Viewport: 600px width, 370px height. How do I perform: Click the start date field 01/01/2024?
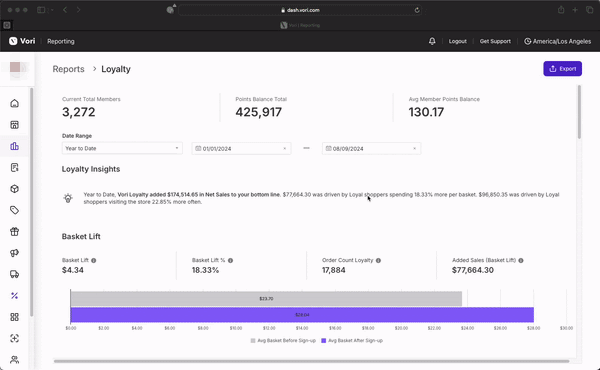point(241,148)
